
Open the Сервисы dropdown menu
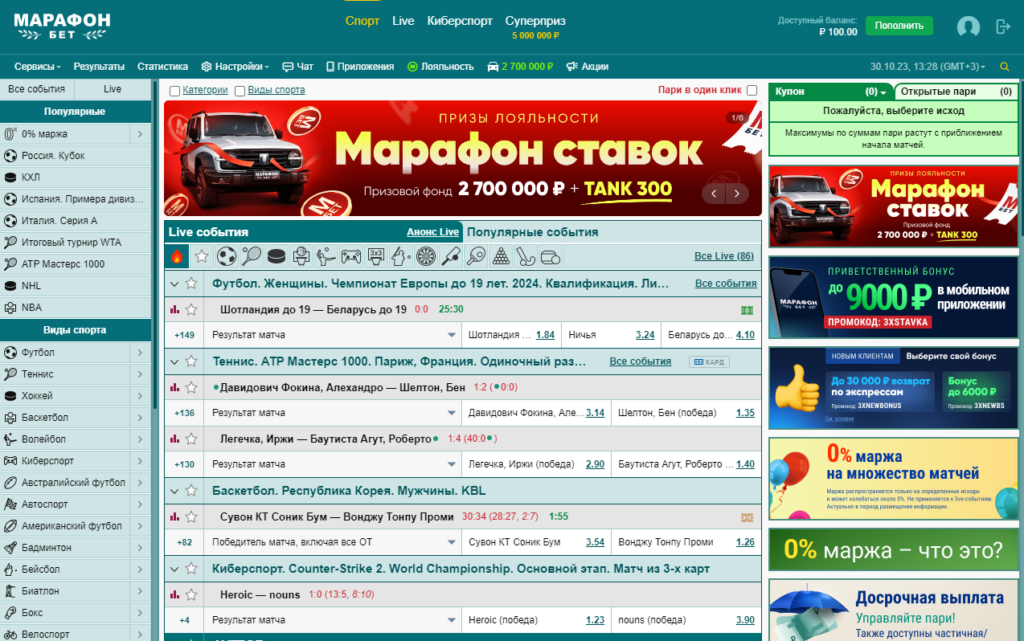point(37,67)
